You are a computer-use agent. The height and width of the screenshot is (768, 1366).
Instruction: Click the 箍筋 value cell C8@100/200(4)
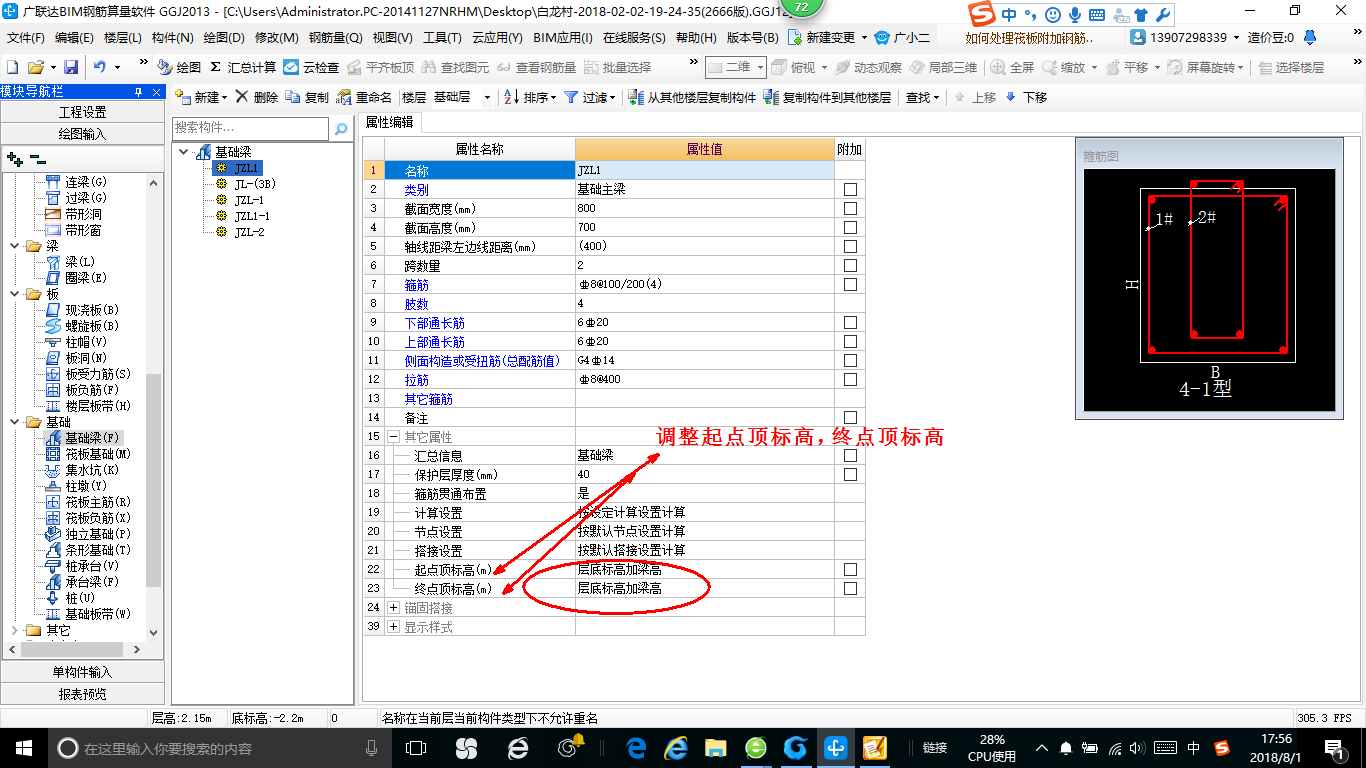pos(705,284)
